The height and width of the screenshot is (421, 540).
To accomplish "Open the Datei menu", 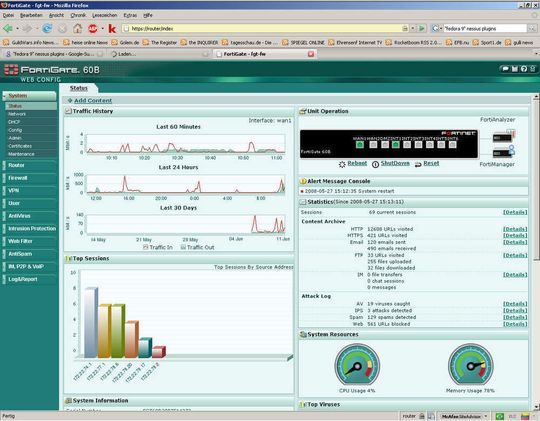I will point(8,15).
